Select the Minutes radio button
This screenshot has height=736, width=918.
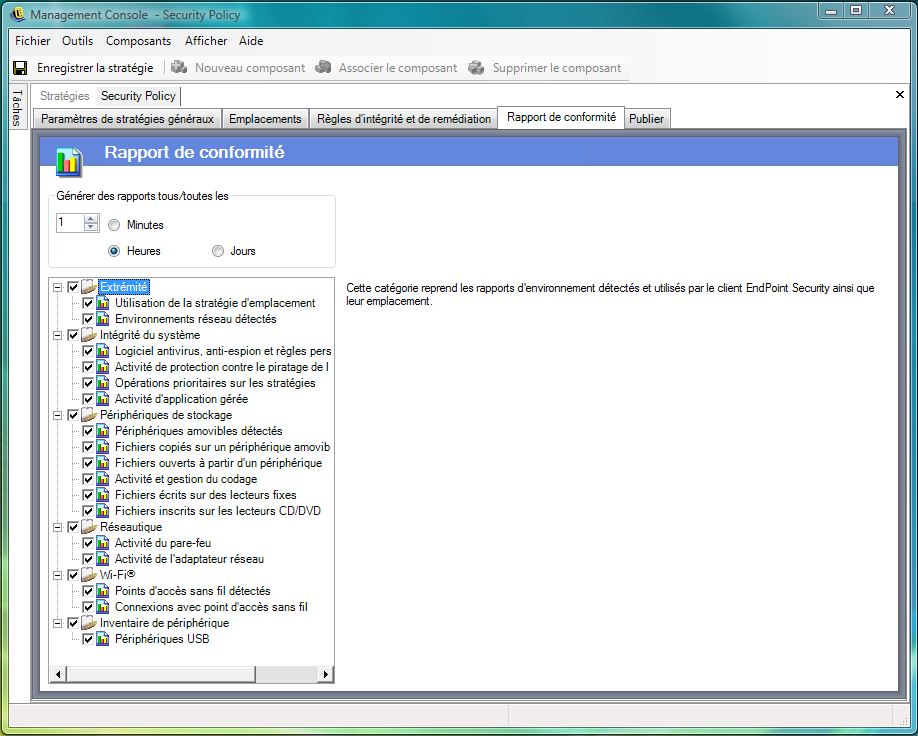pos(114,225)
